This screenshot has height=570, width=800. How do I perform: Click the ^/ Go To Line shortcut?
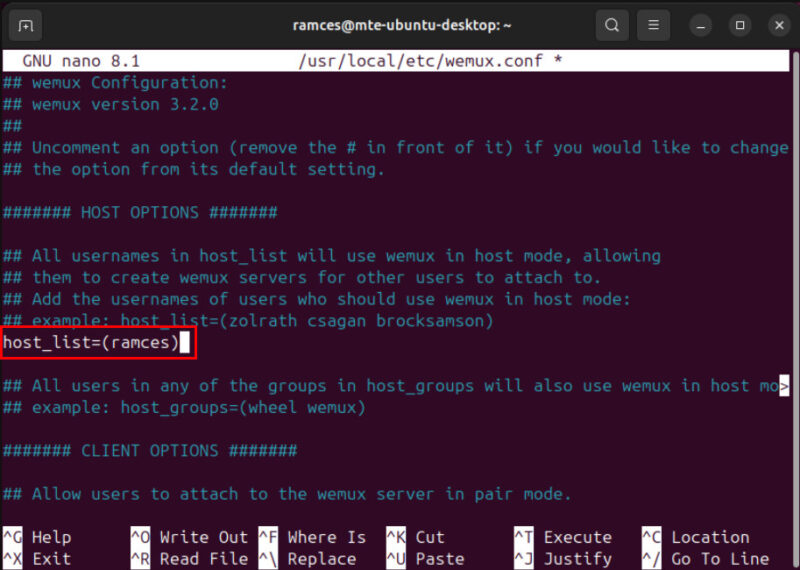(x=706, y=559)
